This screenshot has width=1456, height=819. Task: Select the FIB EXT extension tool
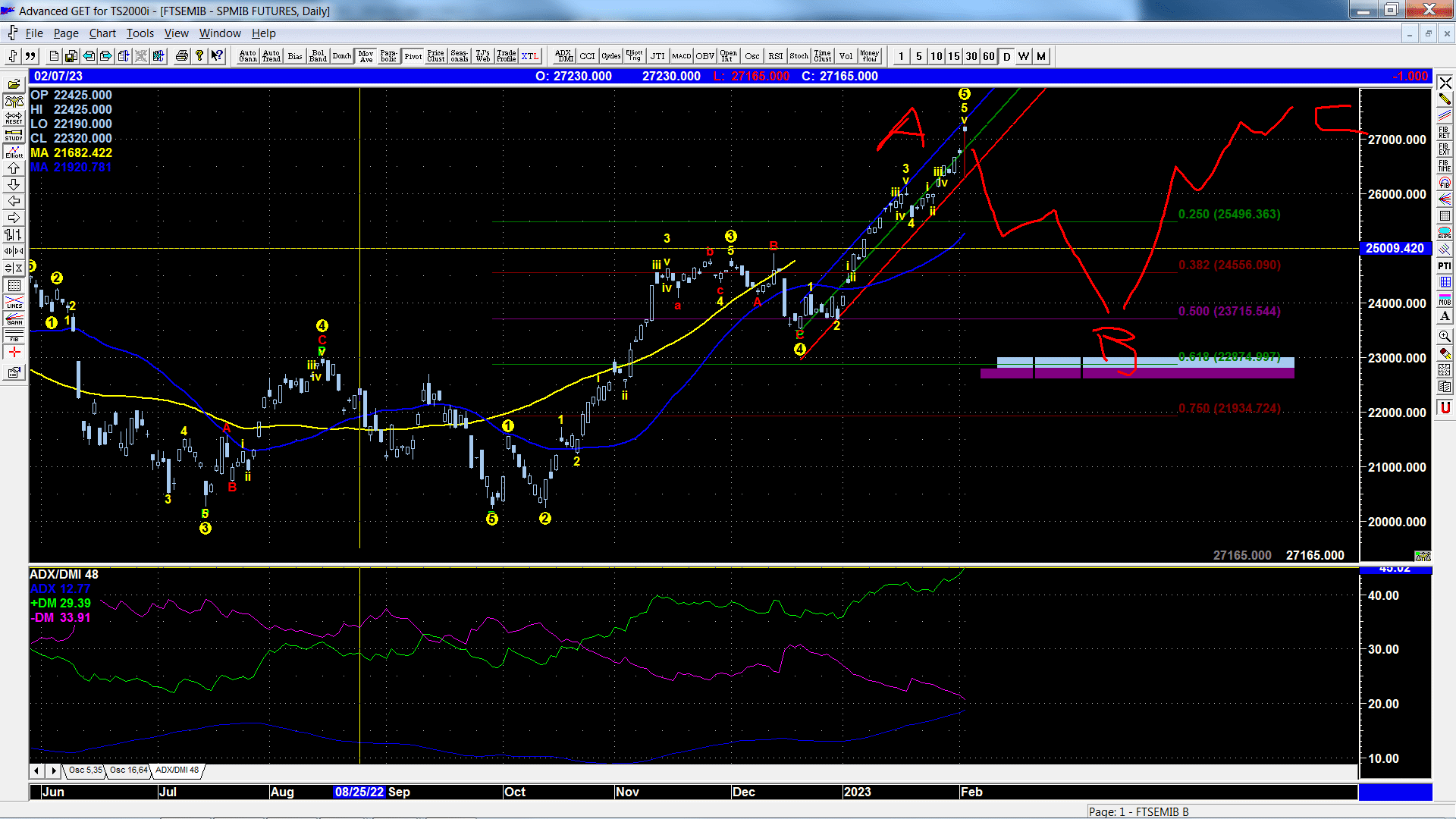coord(1445,149)
